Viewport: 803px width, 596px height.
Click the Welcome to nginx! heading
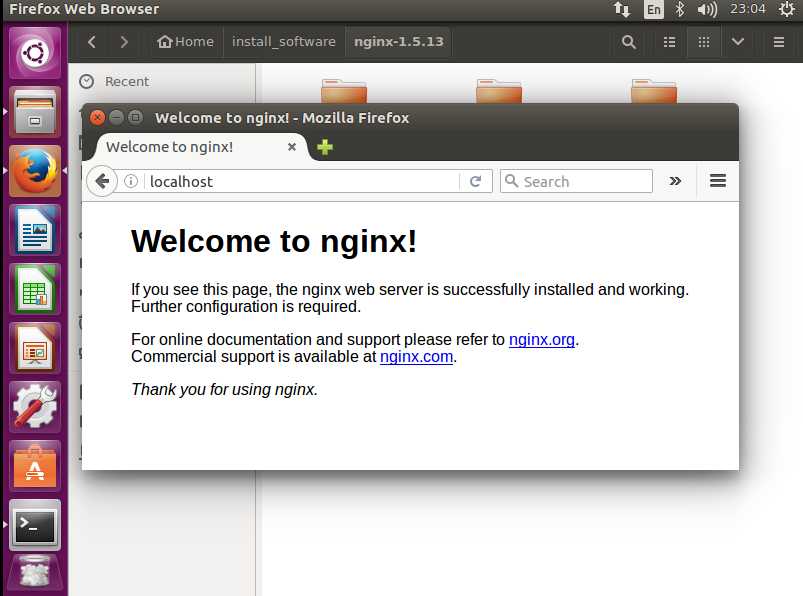coord(274,241)
